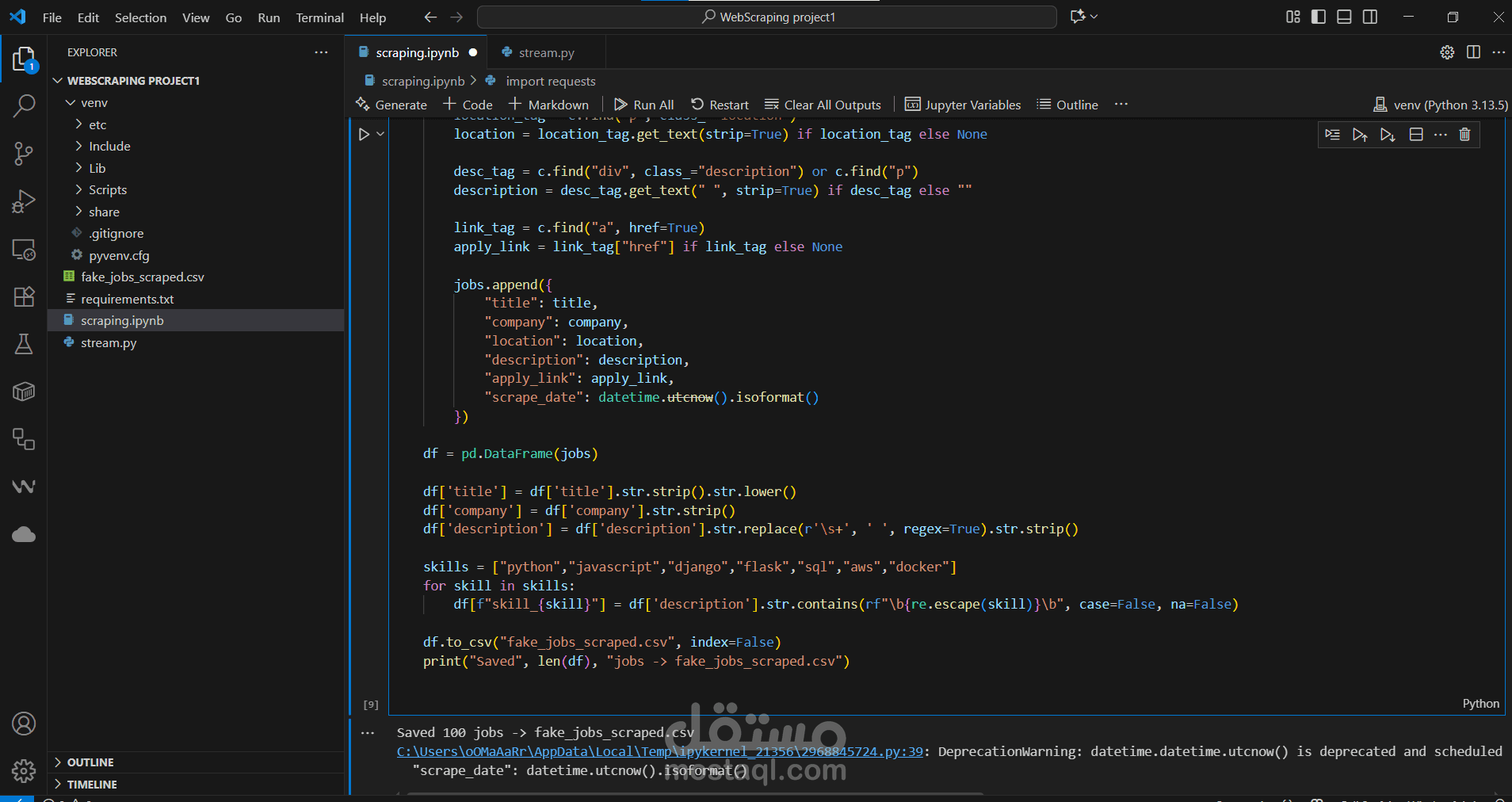This screenshot has width=1512, height=802.
Task: Delete the current cell via trash icon
Action: (1464, 135)
